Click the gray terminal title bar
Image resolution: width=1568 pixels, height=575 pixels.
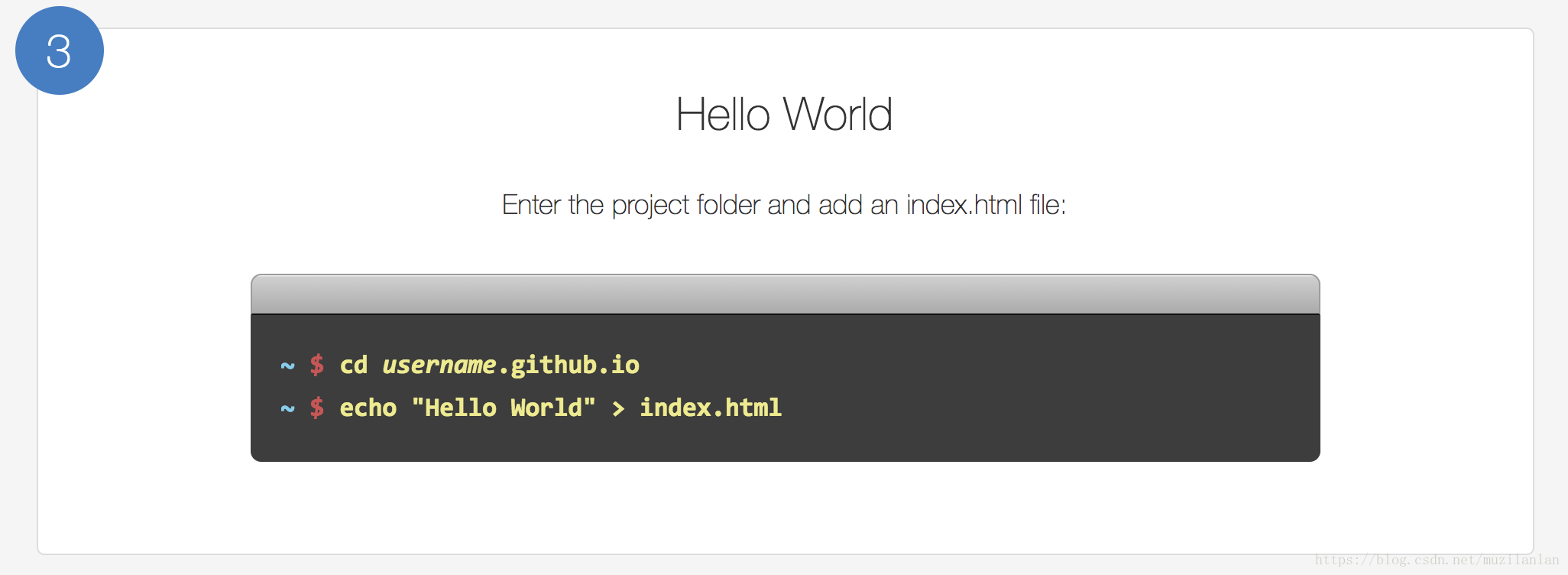click(786, 294)
